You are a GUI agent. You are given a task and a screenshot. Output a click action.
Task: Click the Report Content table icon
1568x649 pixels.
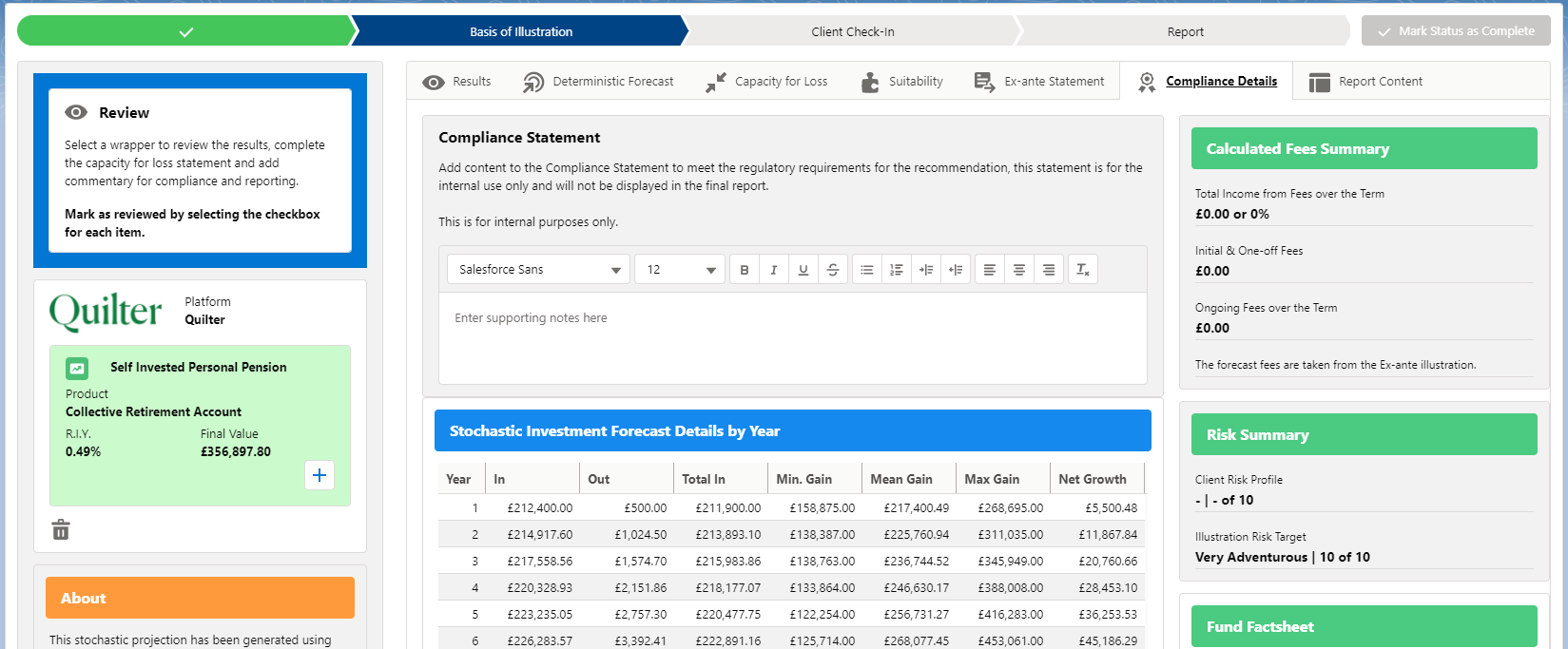1320,83
